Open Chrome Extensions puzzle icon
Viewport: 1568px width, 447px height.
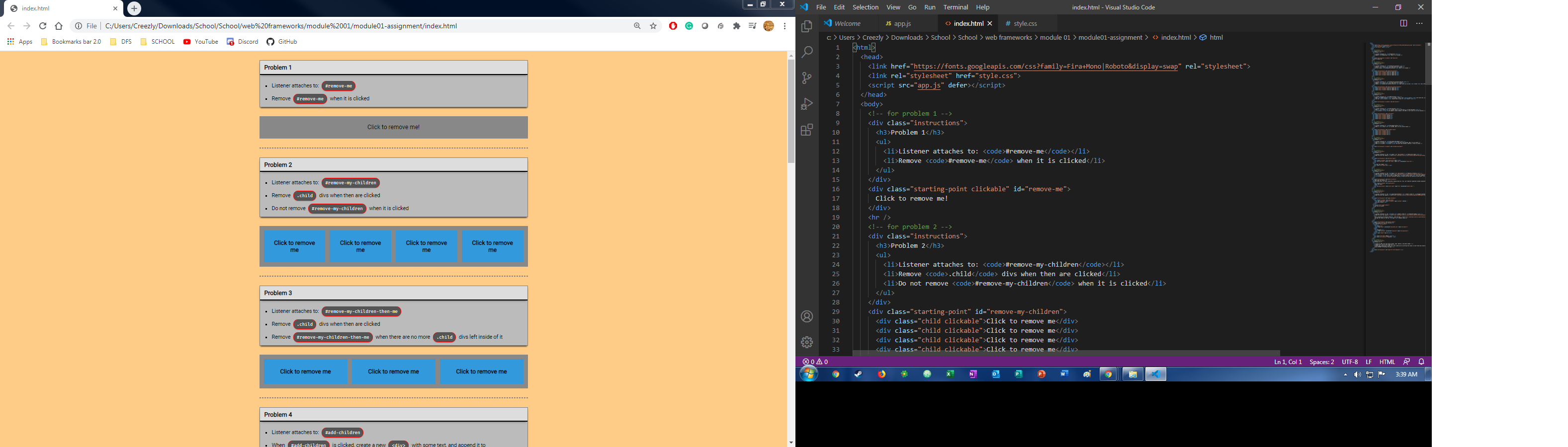736,26
